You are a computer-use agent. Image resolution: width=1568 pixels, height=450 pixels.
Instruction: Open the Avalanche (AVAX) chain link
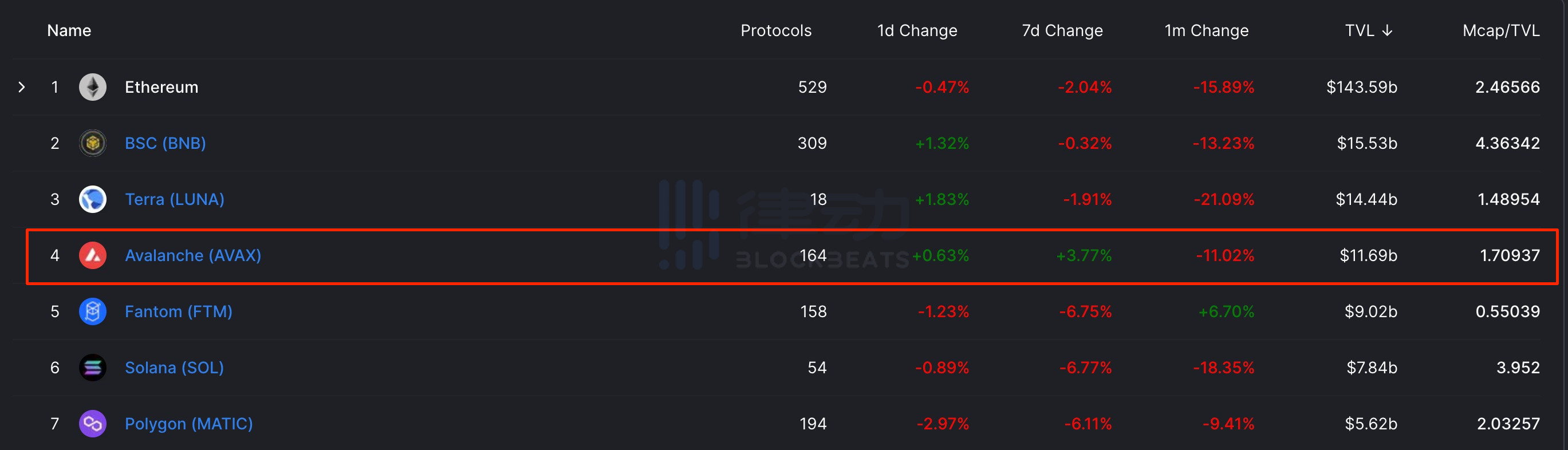pos(193,255)
